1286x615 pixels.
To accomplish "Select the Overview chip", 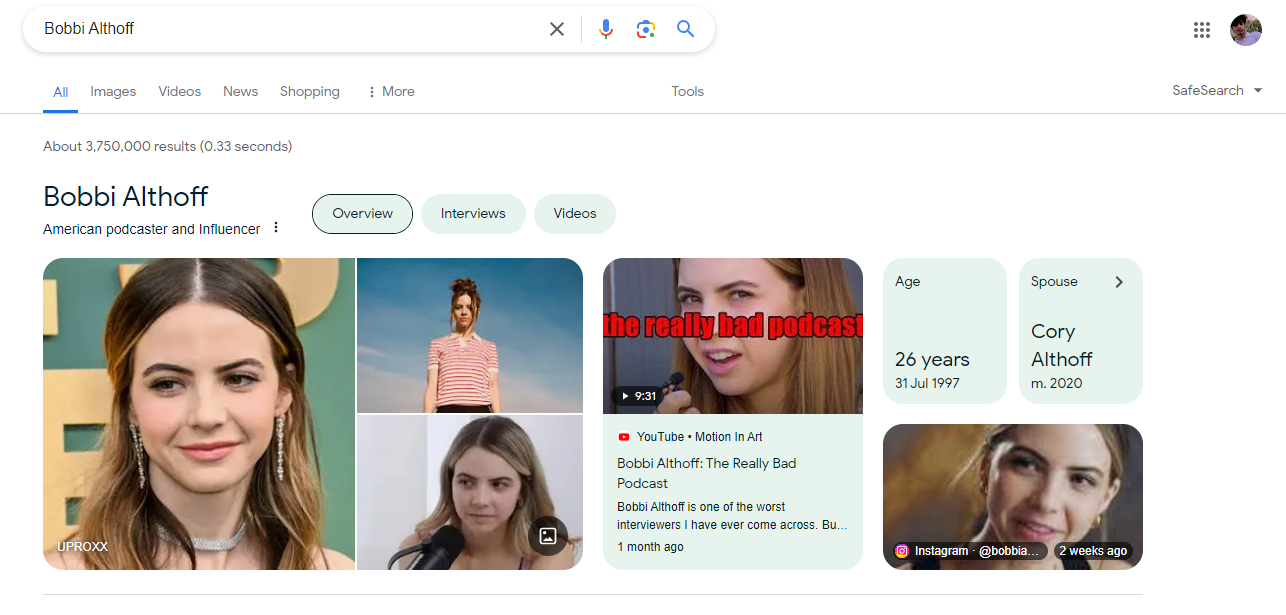I will pos(362,214).
